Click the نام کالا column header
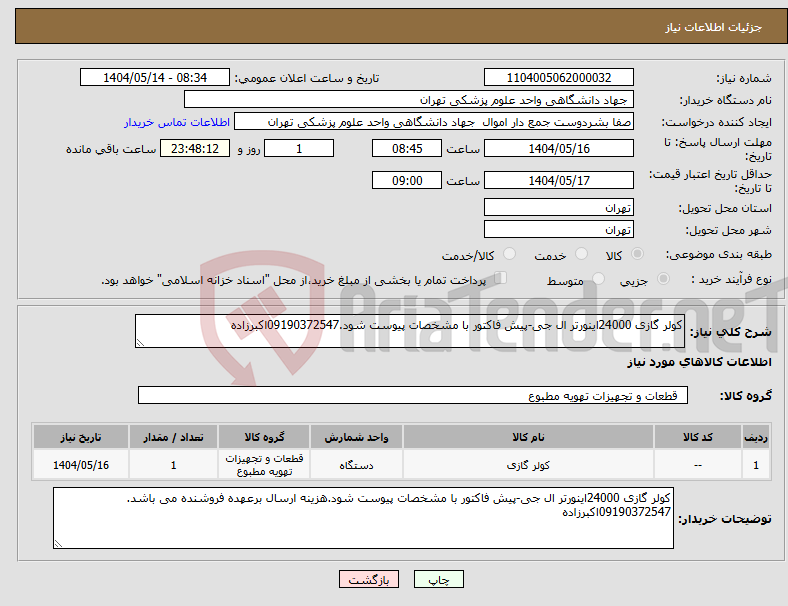The height and width of the screenshot is (606, 788). tap(528, 437)
